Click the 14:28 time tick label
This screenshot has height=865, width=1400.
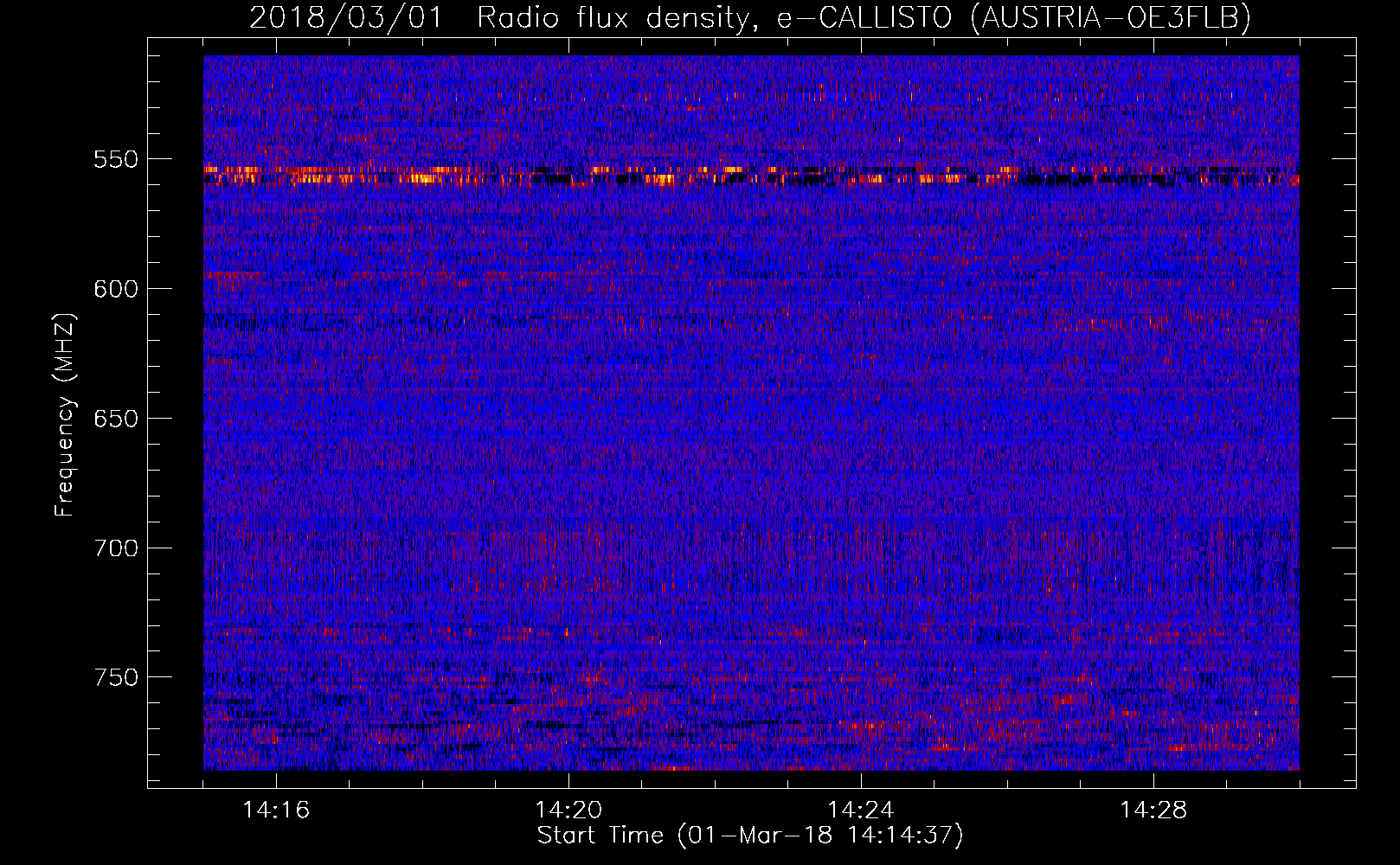(1153, 811)
